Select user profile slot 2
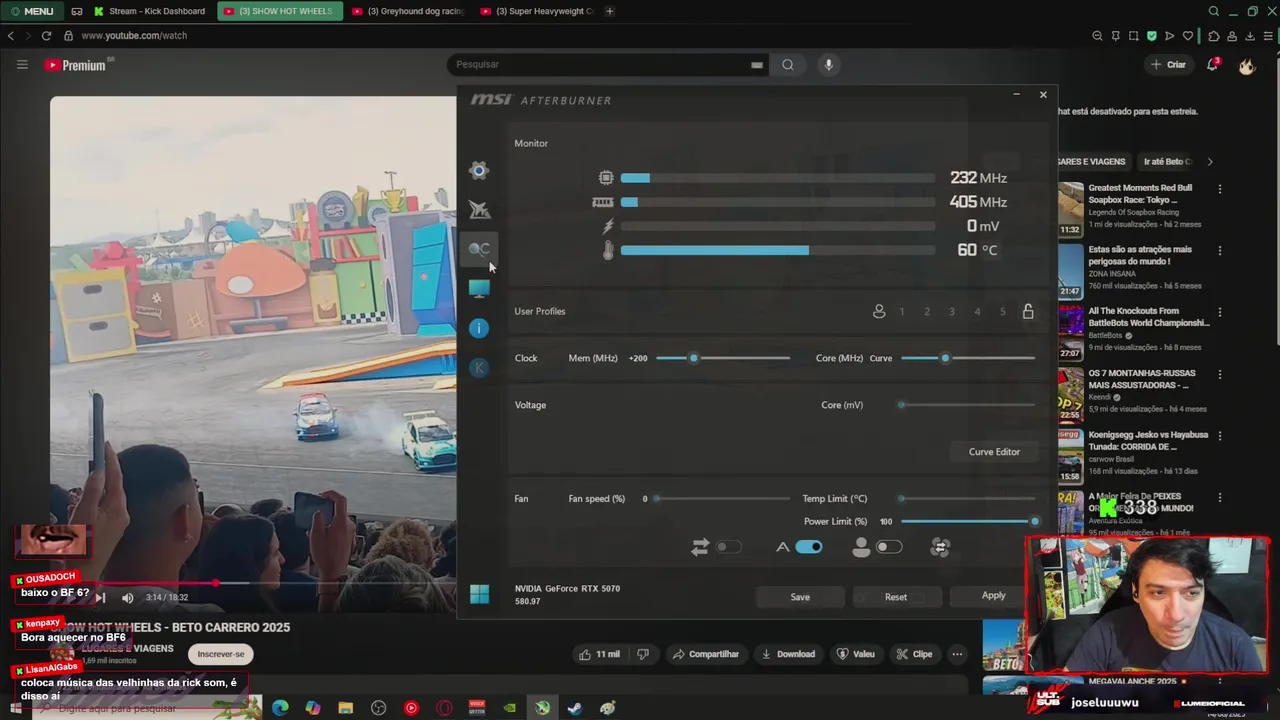Image resolution: width=1280 pixels, height=720 pixels. coord(927,311)
